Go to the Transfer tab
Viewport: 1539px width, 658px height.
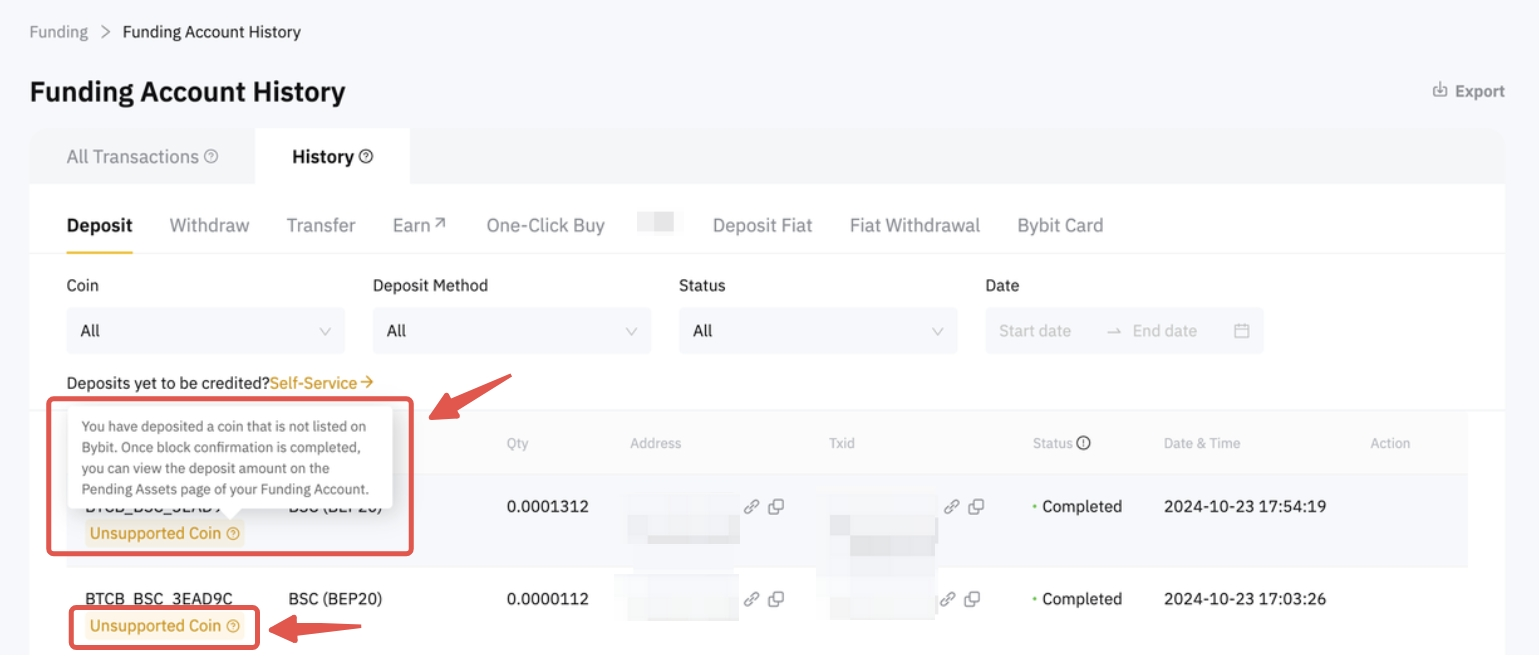point(320,225)
